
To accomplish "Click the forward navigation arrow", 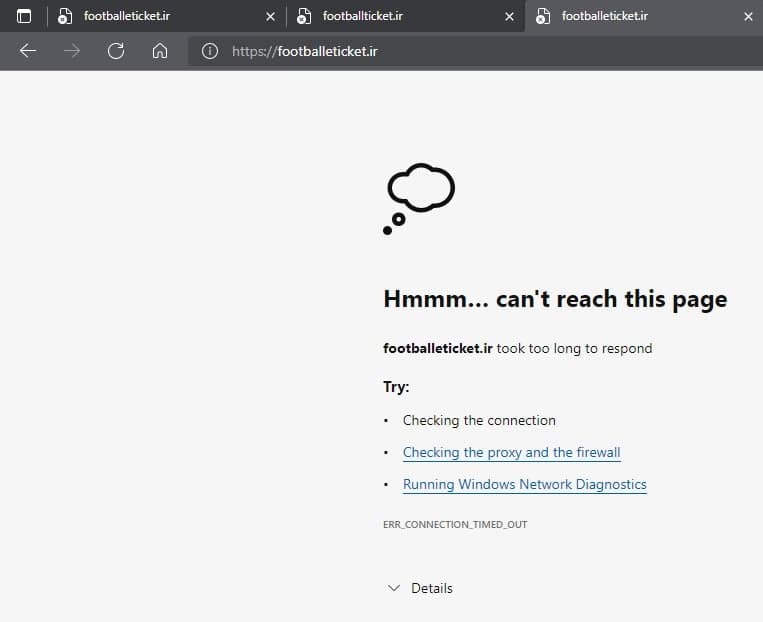I will 72,51.
